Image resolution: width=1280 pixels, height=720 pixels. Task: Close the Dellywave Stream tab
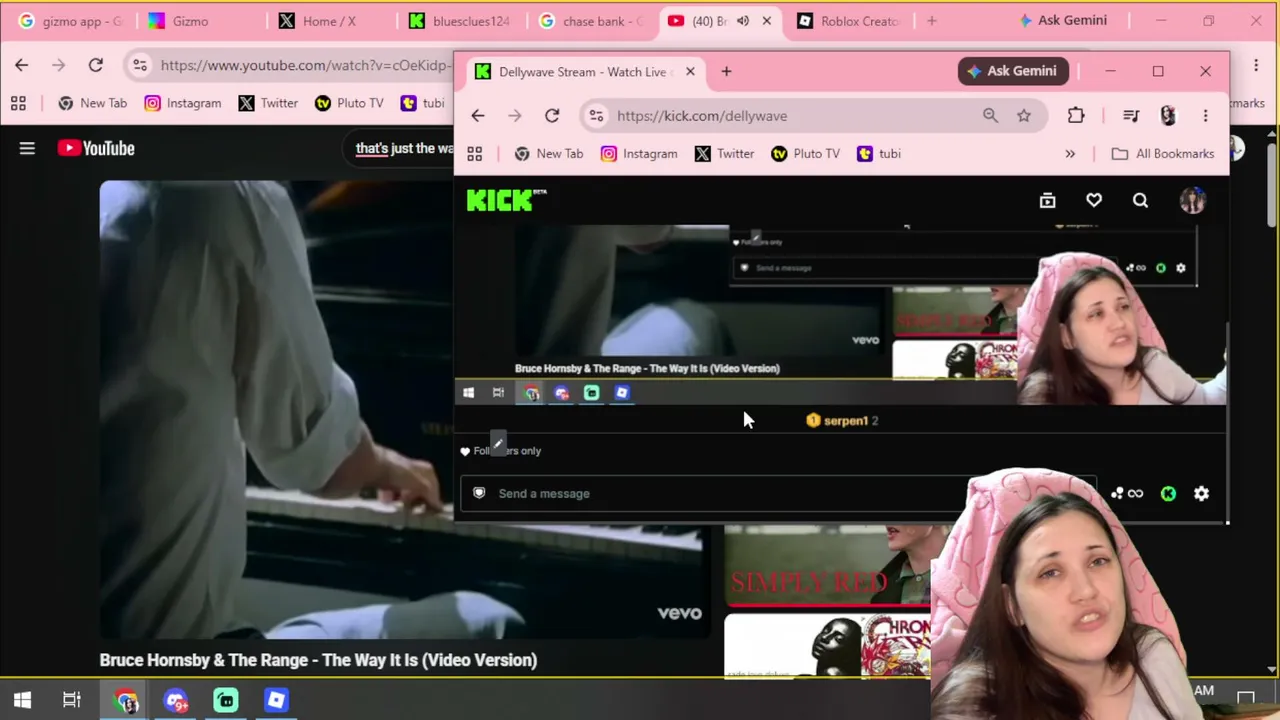(690, 72)
